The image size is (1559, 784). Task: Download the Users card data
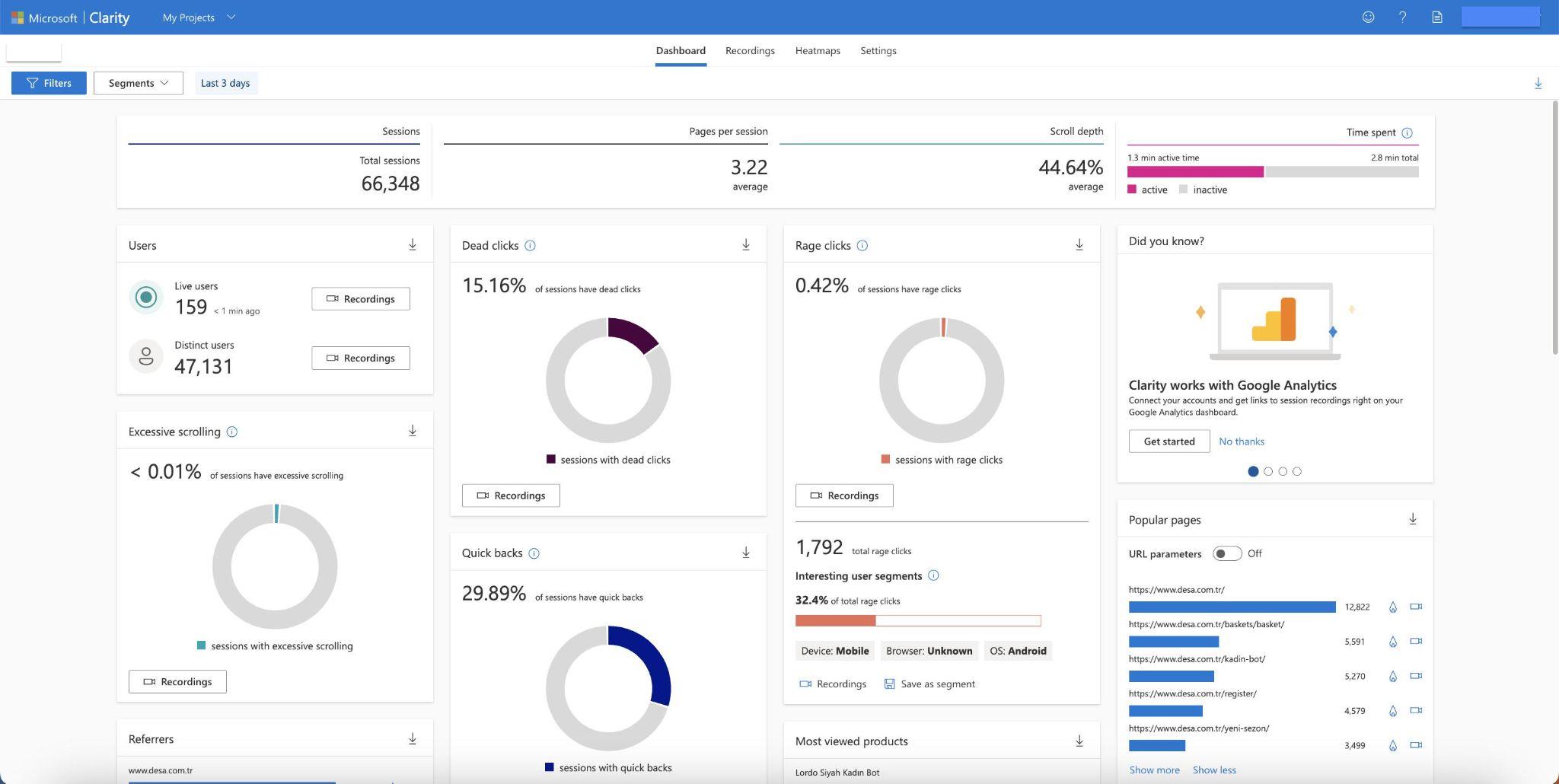point(412,244)
